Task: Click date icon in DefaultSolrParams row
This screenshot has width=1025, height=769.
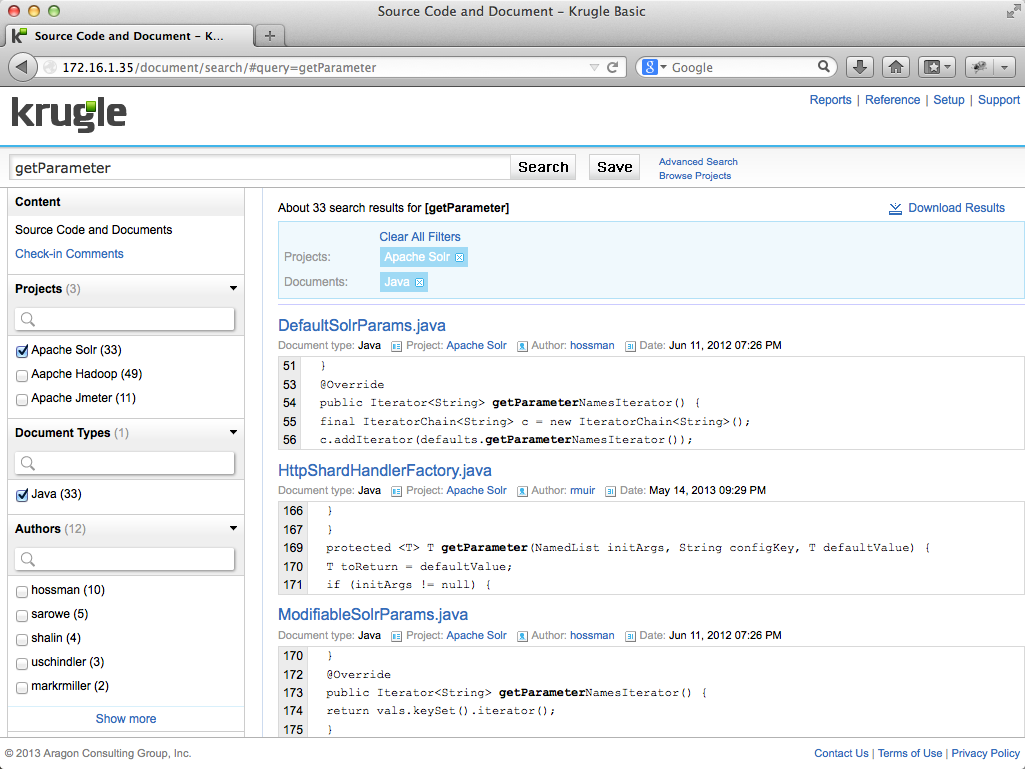Action: (x=630, y=346)
